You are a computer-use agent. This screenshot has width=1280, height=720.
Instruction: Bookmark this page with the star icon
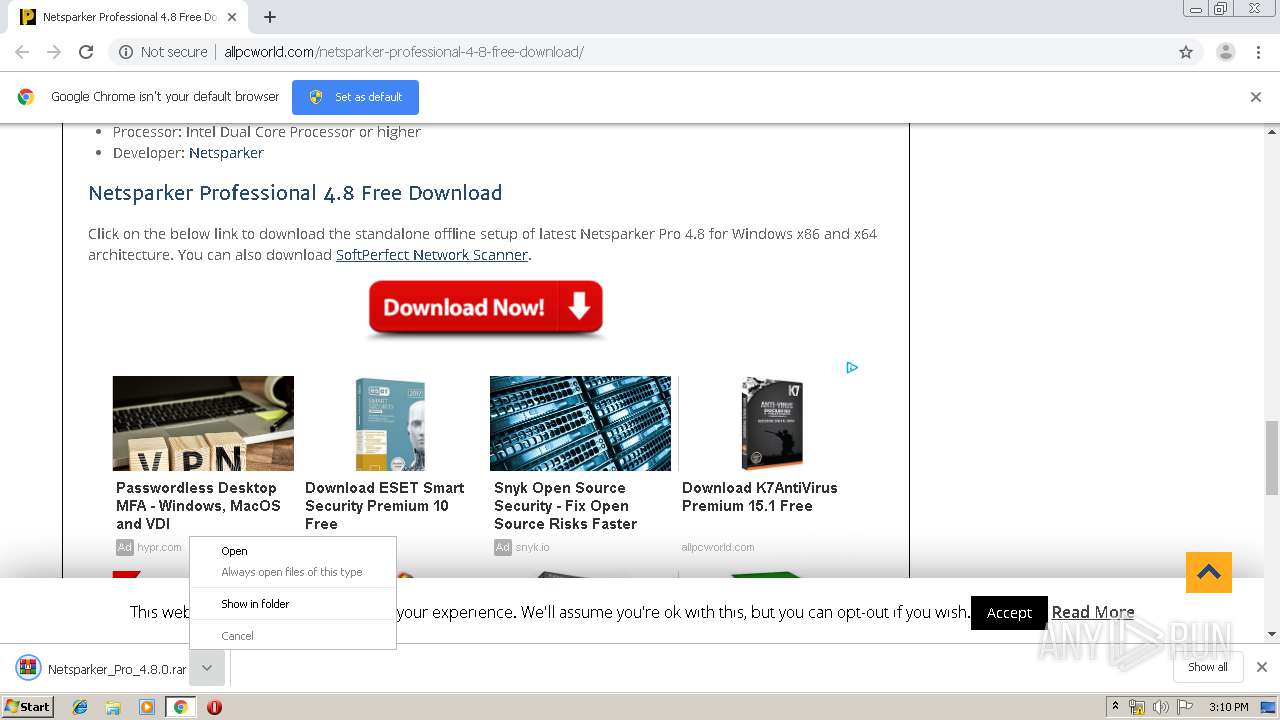(1186, 52)
